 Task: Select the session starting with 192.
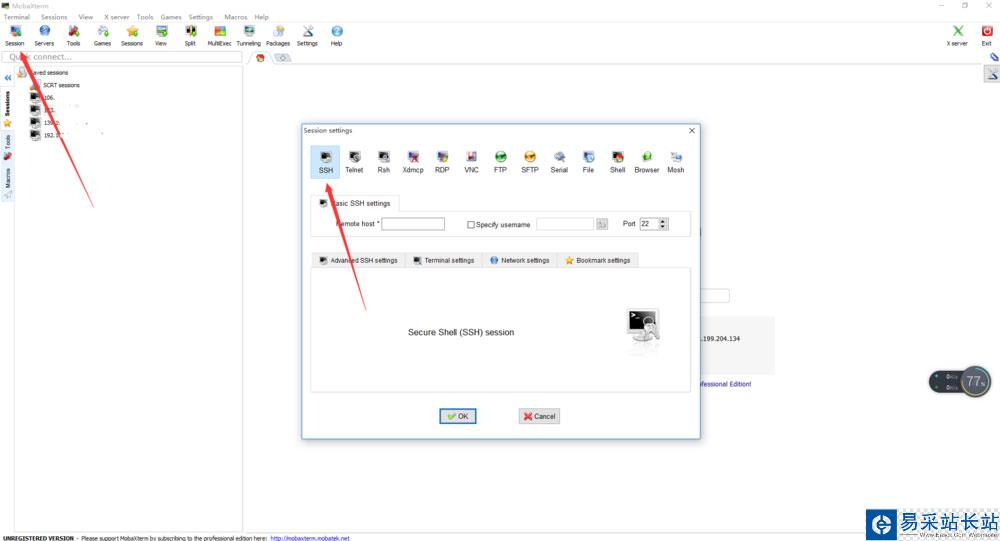tap(47, 135)
